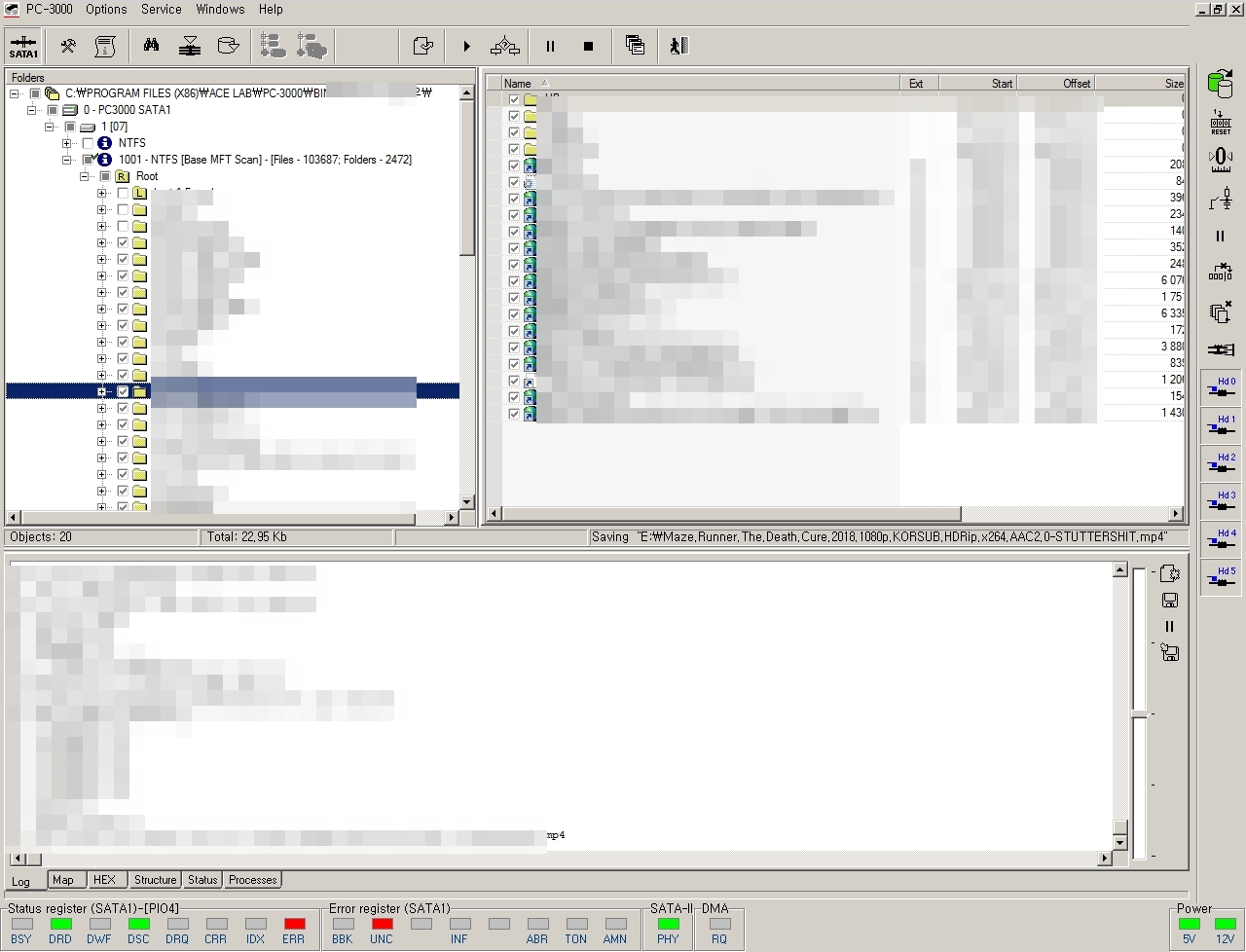
Task: Click the hourglass-over-lines toolbar icon
Action: [190, 46]
